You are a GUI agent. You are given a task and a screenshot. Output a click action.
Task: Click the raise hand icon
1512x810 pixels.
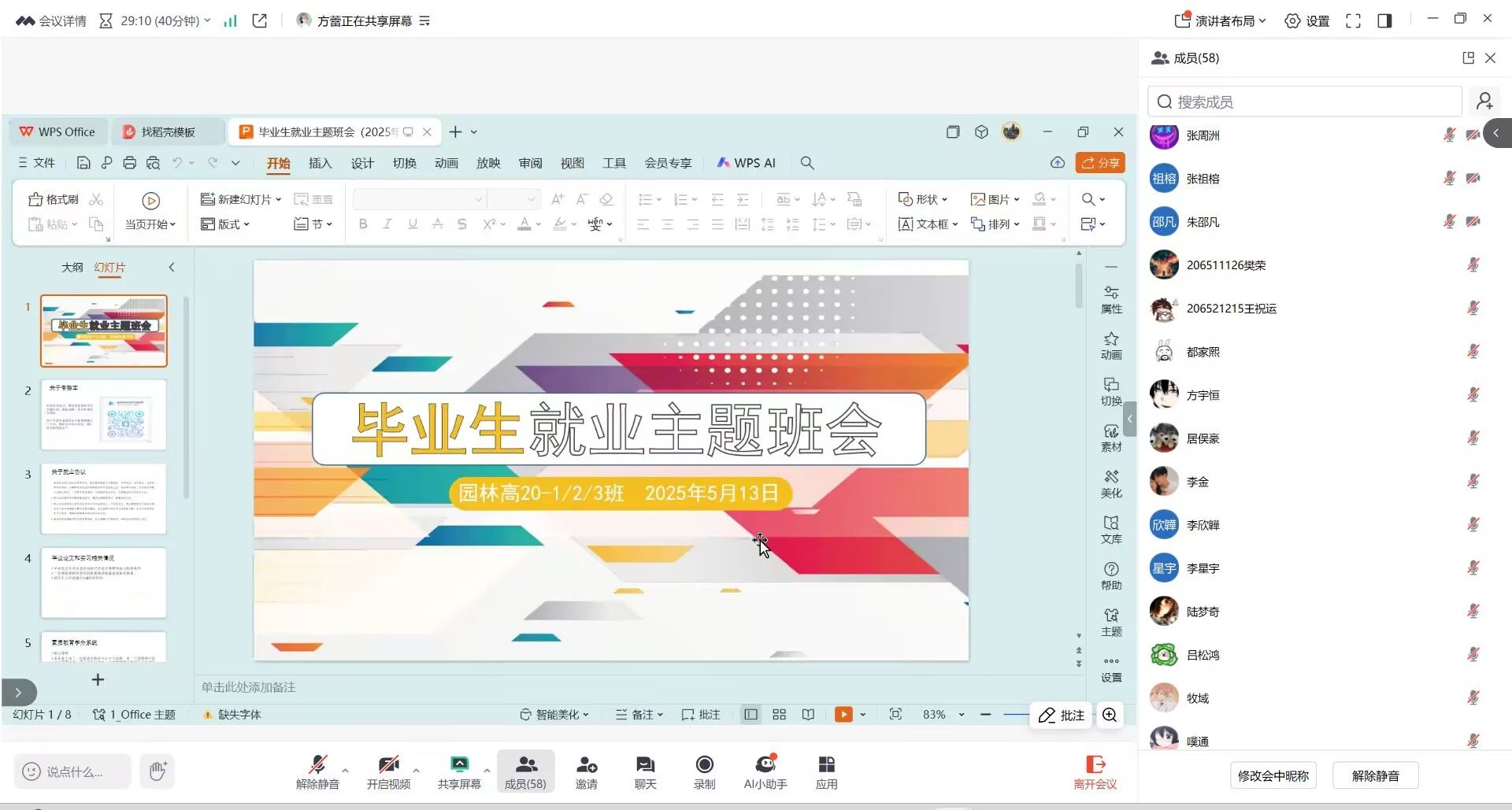[157, 771]
